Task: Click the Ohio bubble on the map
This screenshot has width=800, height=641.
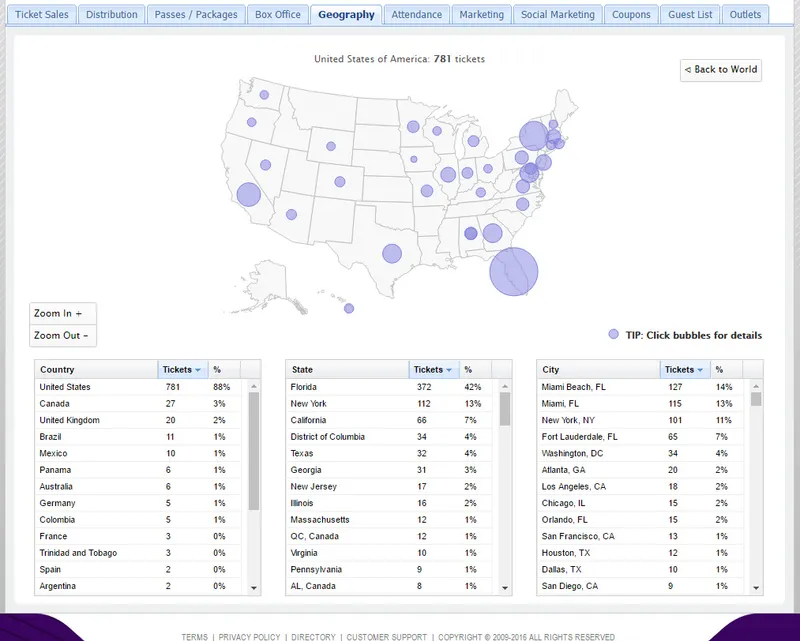Action: pyautogui.click(x=488, y=168)
